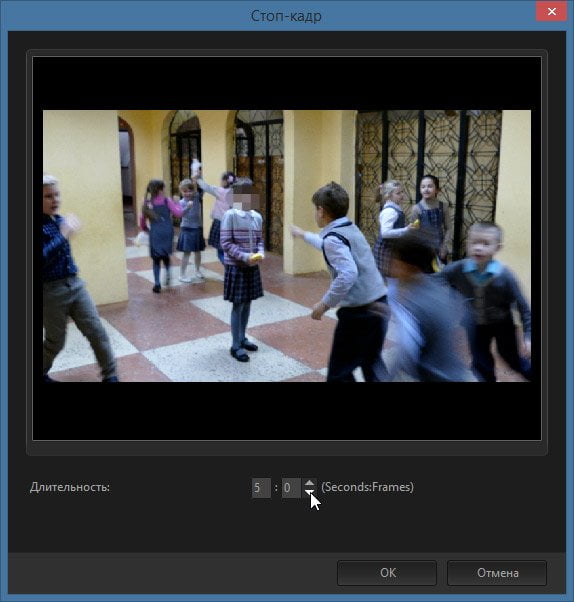Select the seconds field showing 5
The height and width of the screenshot is (602, 574).
pyautogui.click(x=261, y=488)
